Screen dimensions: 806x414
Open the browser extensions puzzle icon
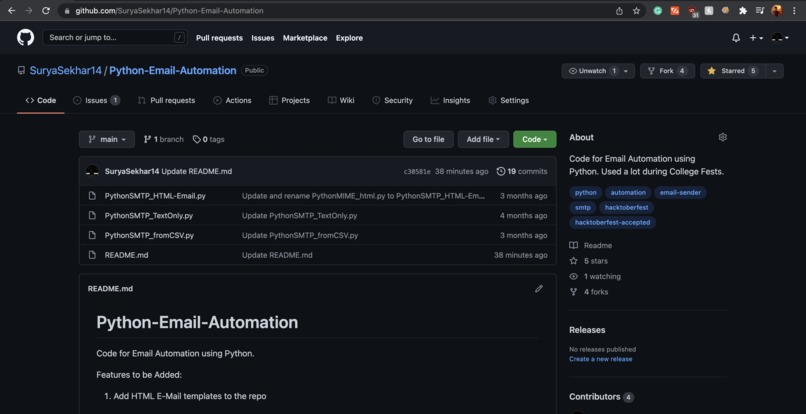[x=743, y=10]
